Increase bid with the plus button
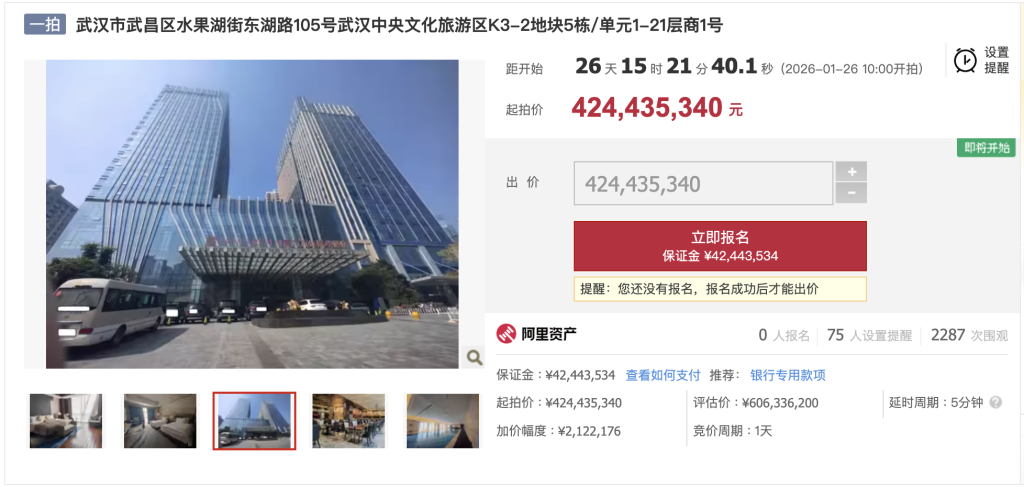The image size is (1024, 487). tap(852, 172)
